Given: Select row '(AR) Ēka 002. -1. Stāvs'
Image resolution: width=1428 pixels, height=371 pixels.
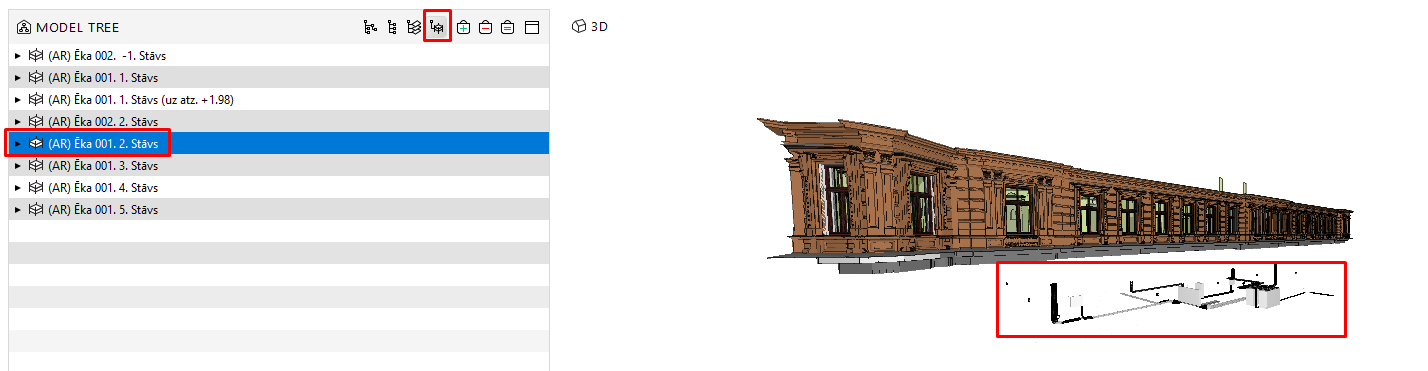Looking at the screenshot, I should tap(279, 55).
